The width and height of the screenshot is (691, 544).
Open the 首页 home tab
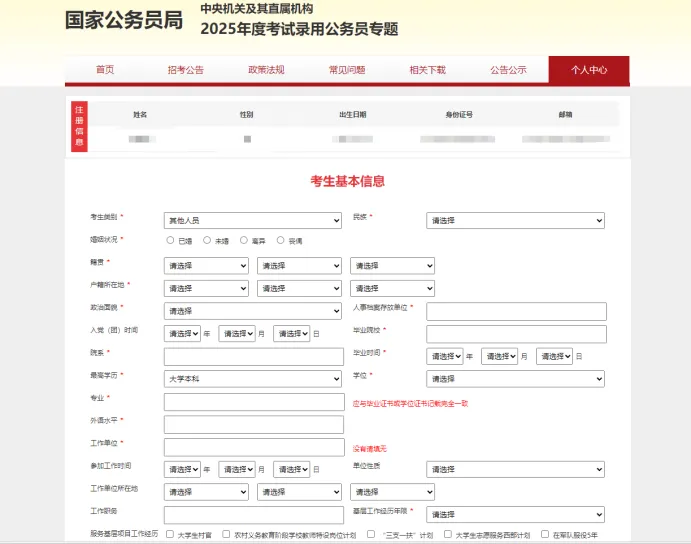105,70
